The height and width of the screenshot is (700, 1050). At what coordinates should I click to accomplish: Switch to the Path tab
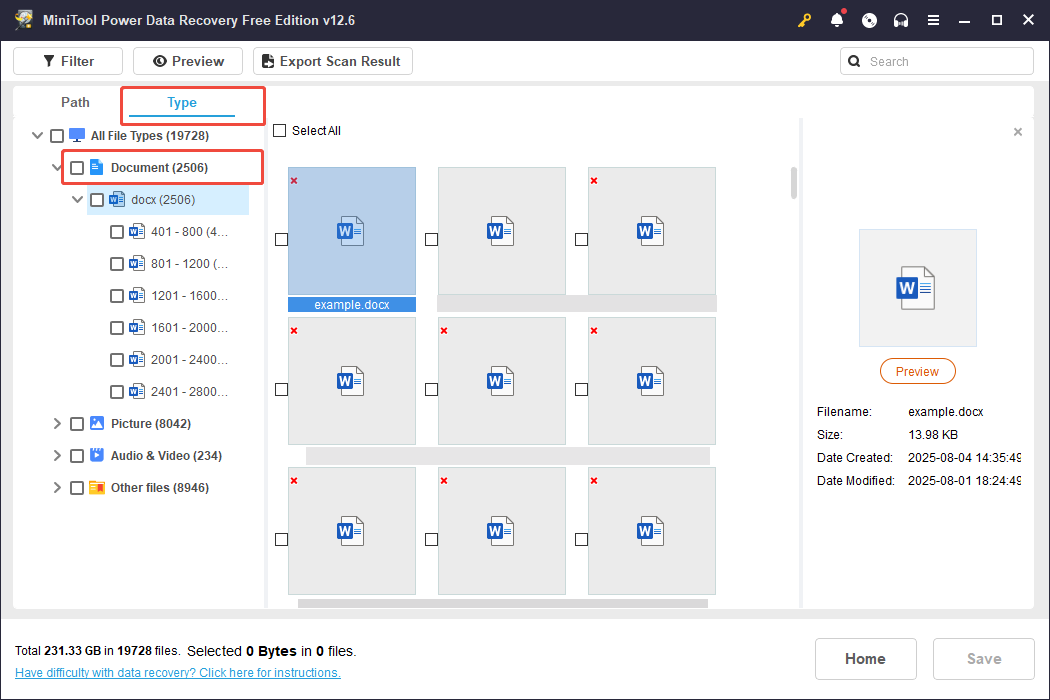[75, 102]
